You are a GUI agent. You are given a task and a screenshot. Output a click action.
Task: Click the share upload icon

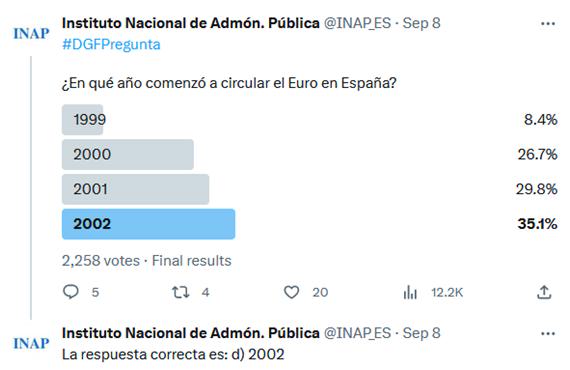coord(544,292)
